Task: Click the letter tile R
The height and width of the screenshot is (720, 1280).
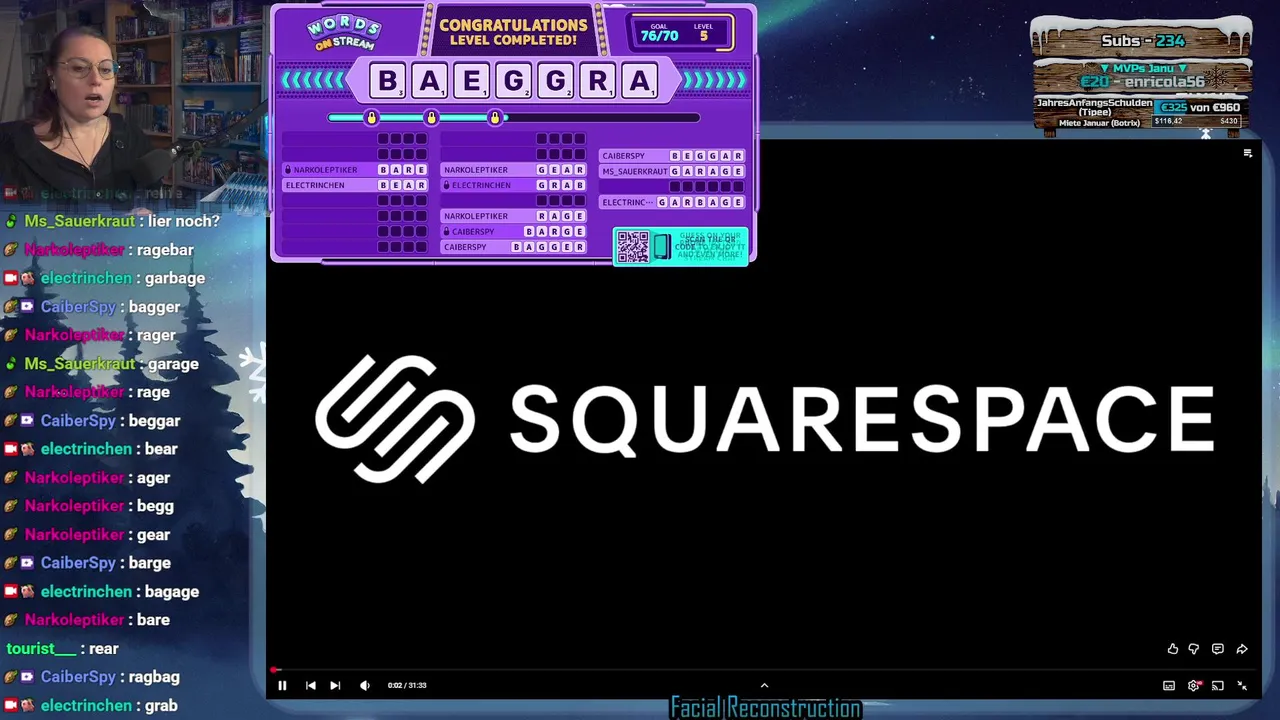Action: [x=597, y=80]
